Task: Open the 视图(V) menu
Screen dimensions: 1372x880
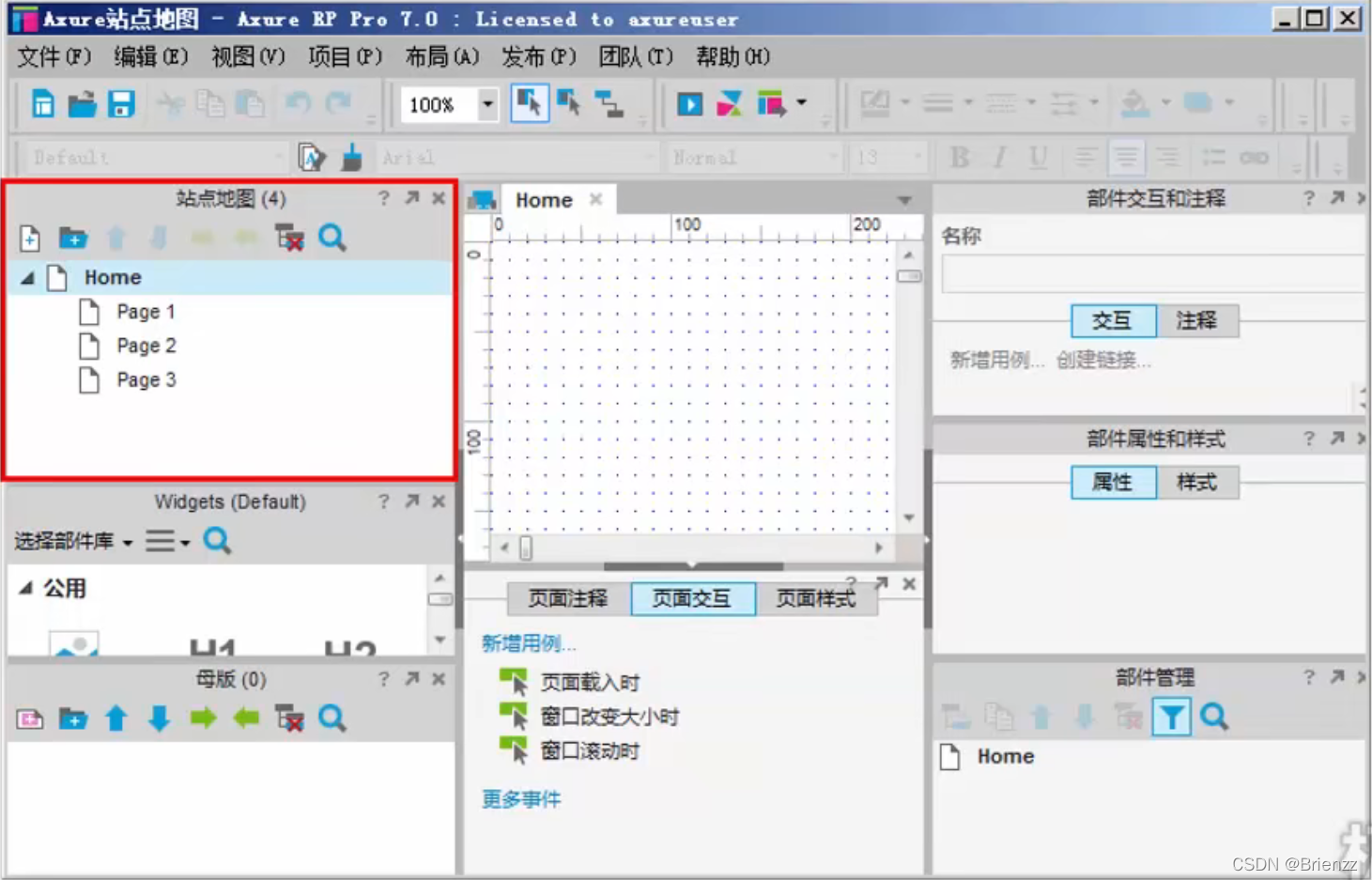Action: (248, 56)
